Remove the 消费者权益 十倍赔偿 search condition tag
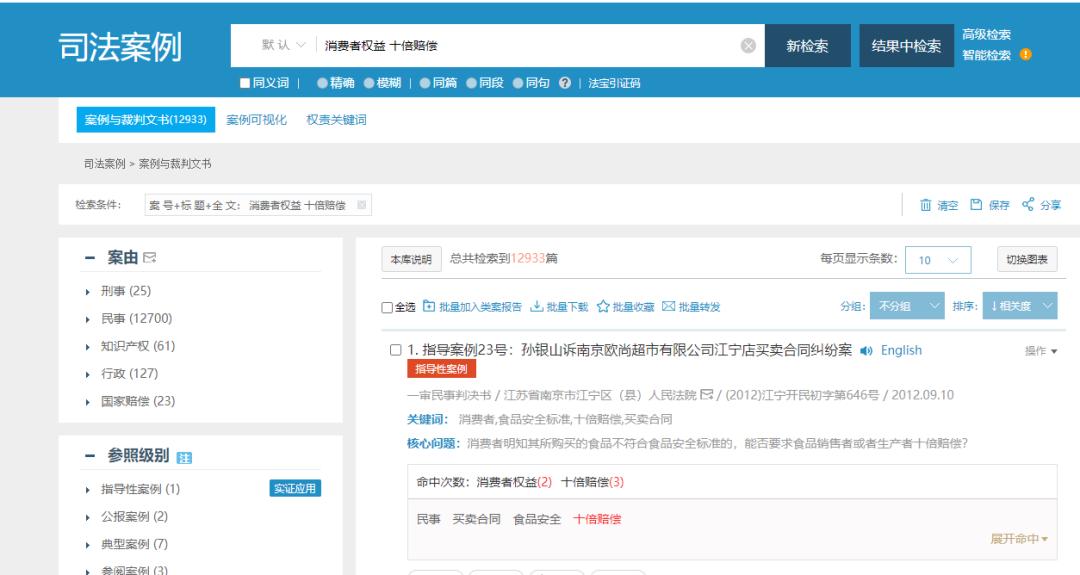The image size is (1080, 575). tap(362, 205)
